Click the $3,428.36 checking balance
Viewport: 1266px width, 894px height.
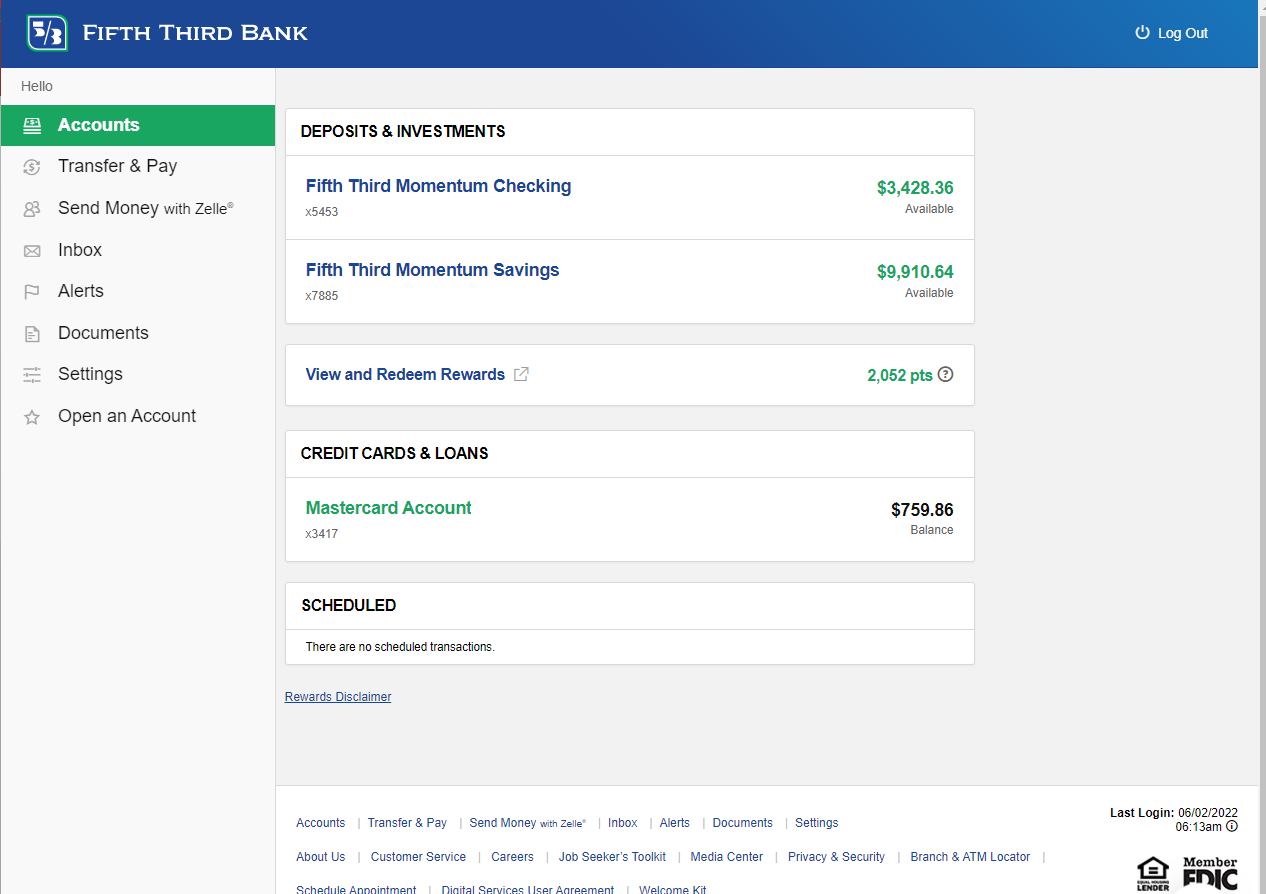[x=915, y=188]
